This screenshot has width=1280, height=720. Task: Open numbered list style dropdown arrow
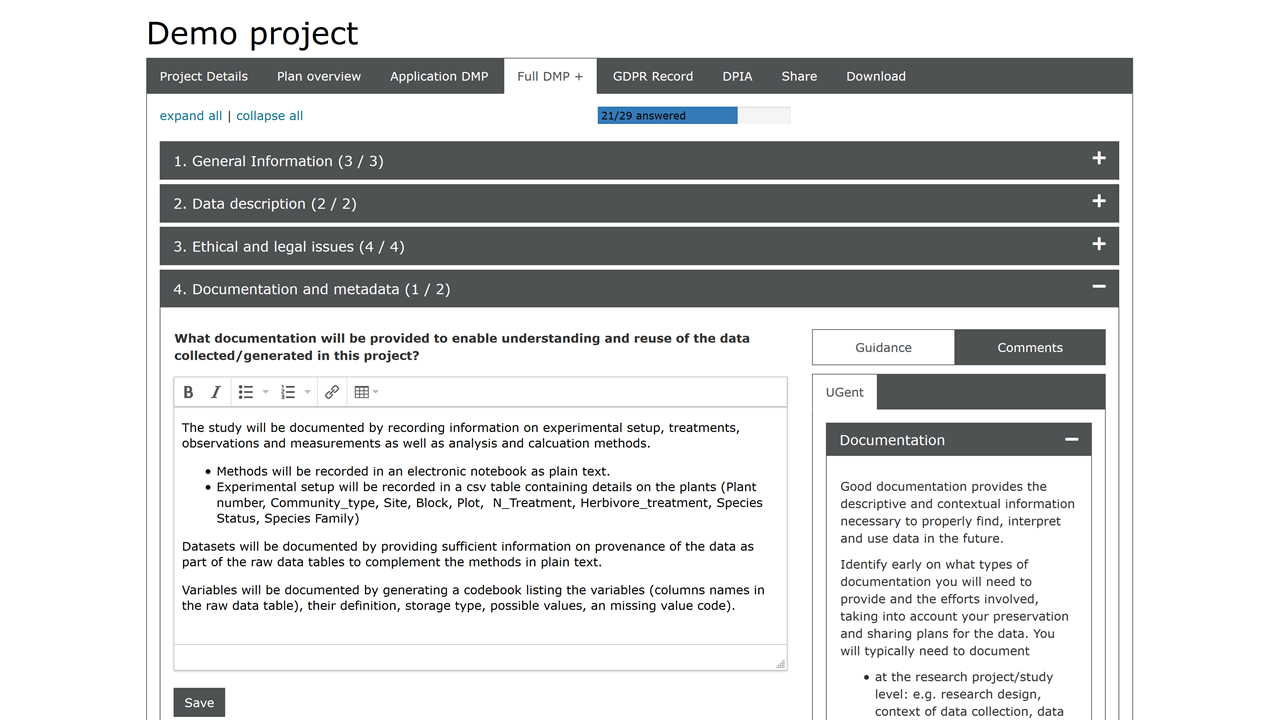308,392
